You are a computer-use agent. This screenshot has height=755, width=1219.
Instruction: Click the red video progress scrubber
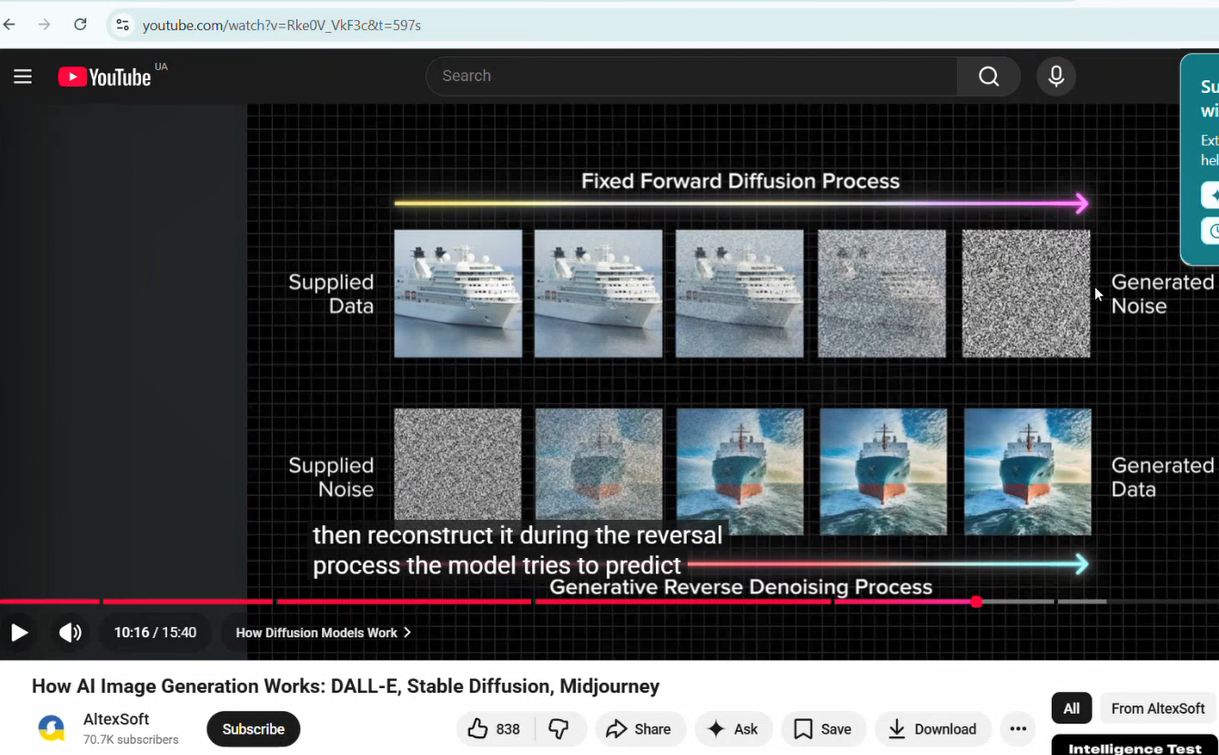tap(976, 602)
